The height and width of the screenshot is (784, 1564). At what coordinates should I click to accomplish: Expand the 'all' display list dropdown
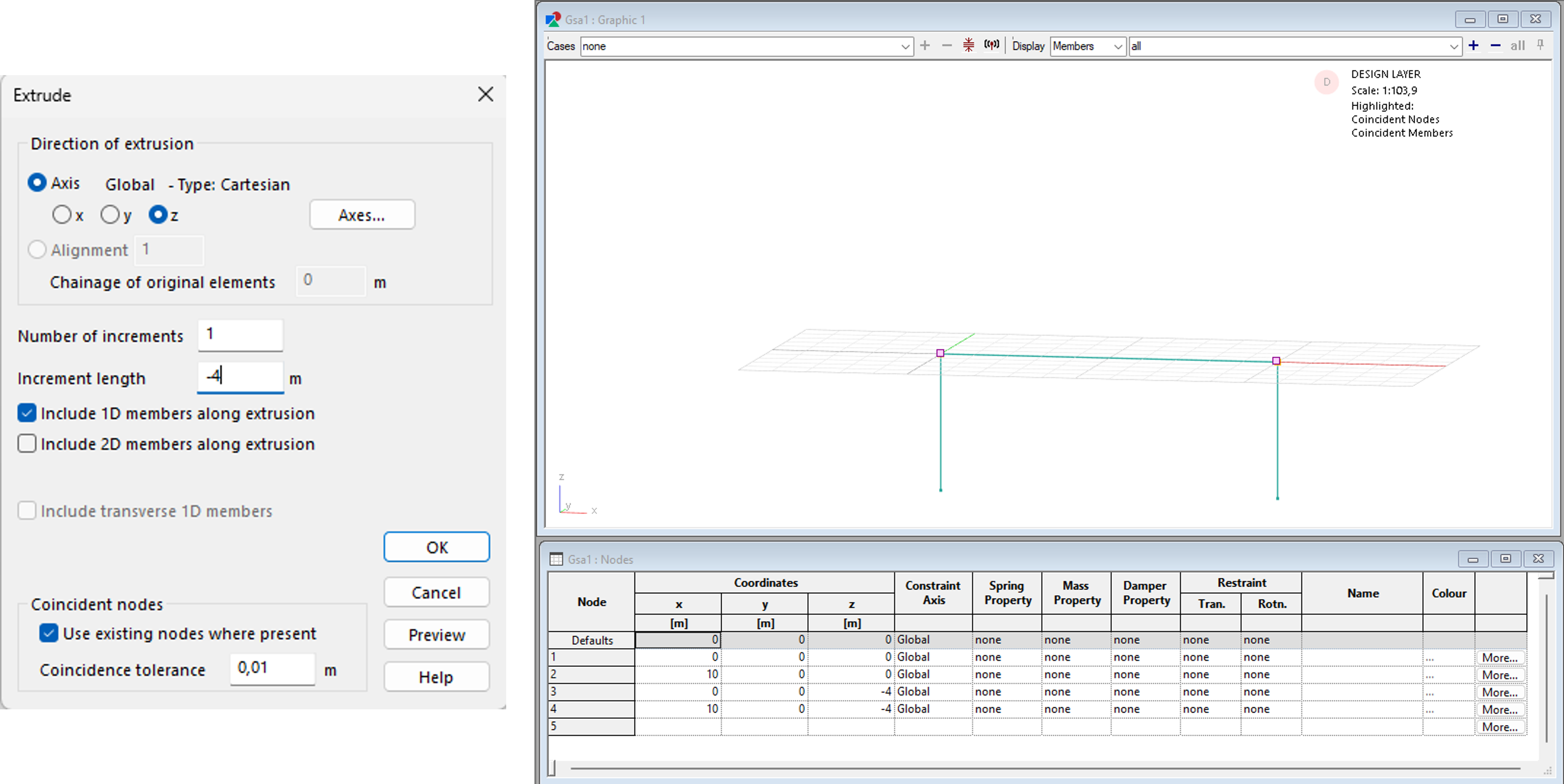tap(1454, 46)
